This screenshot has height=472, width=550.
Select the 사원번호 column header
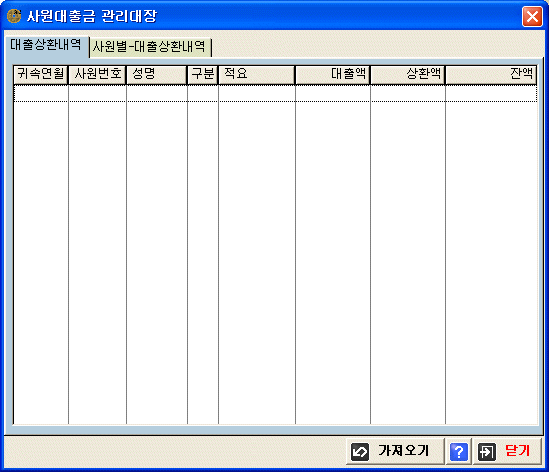click(97, 74)
